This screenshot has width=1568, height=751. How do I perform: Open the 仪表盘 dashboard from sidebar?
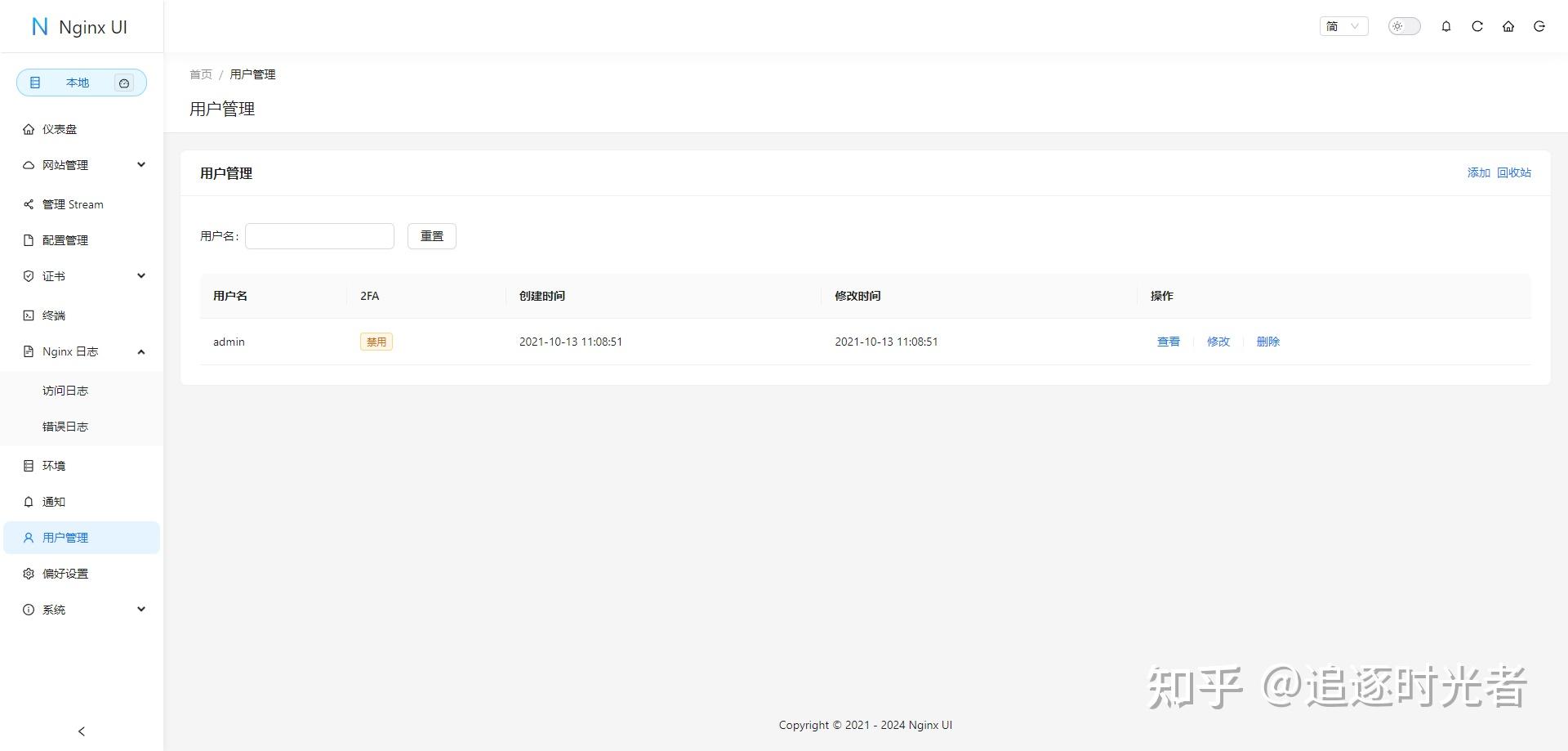[59, 128]
